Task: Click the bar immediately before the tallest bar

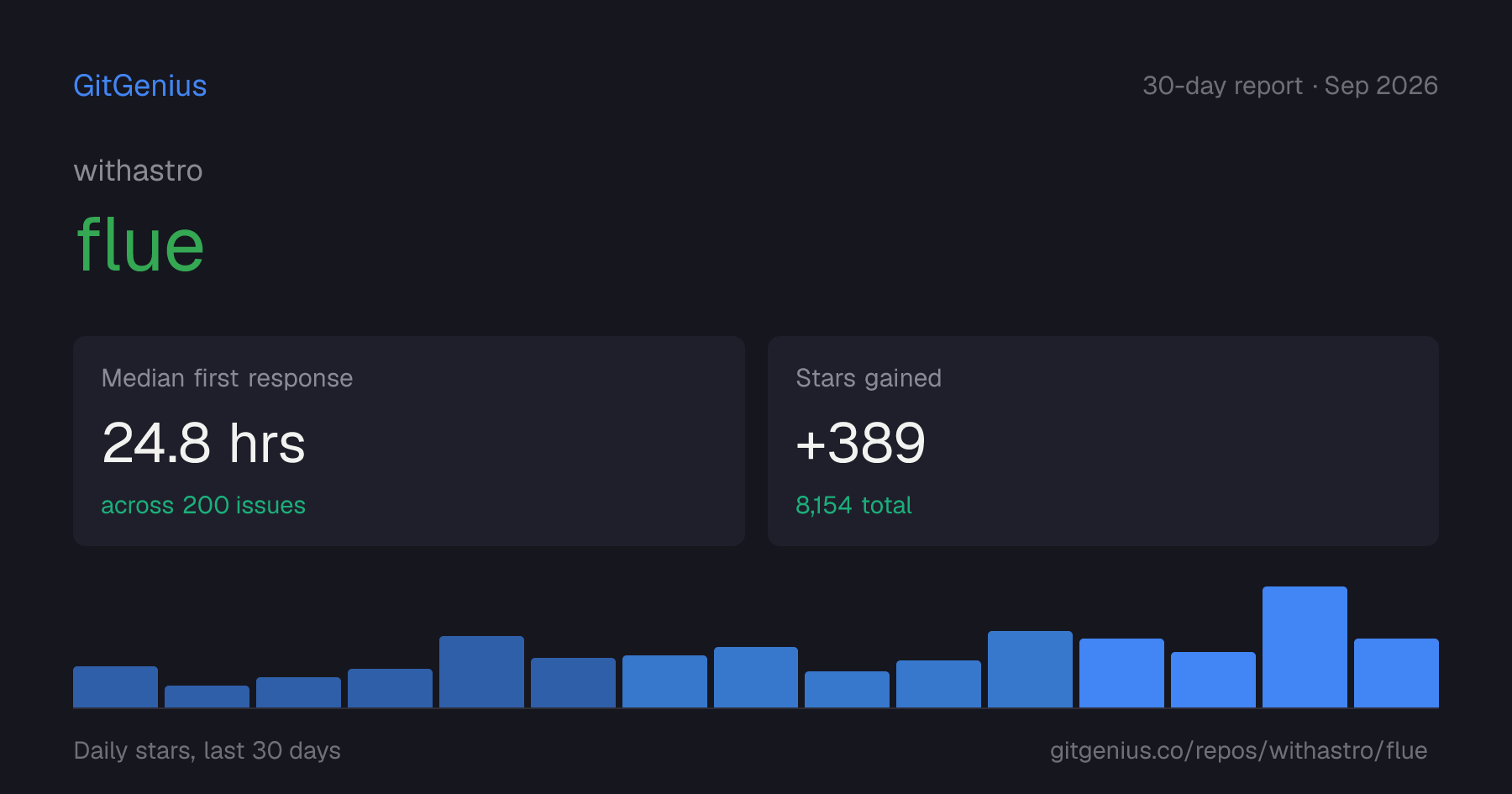Action: 1213,680
